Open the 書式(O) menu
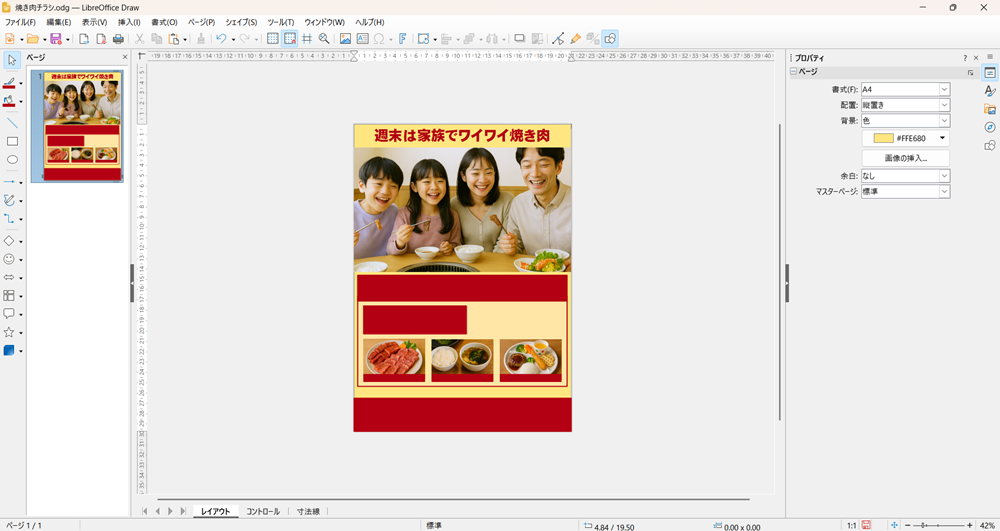Viewport: 1000px width, 531px height. [165, 22]
